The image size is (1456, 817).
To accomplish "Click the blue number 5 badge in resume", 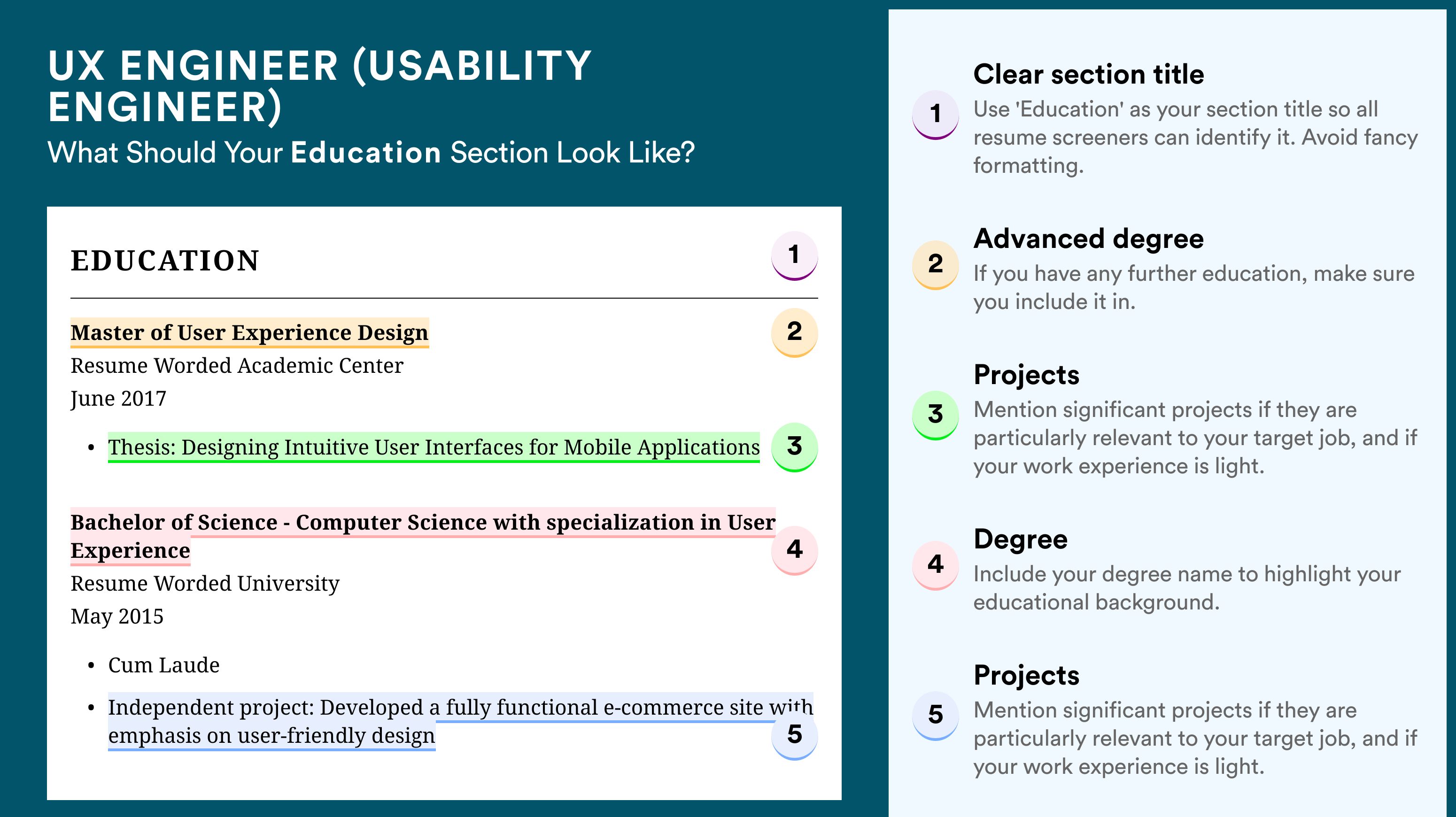I will (x=794, y=736).
